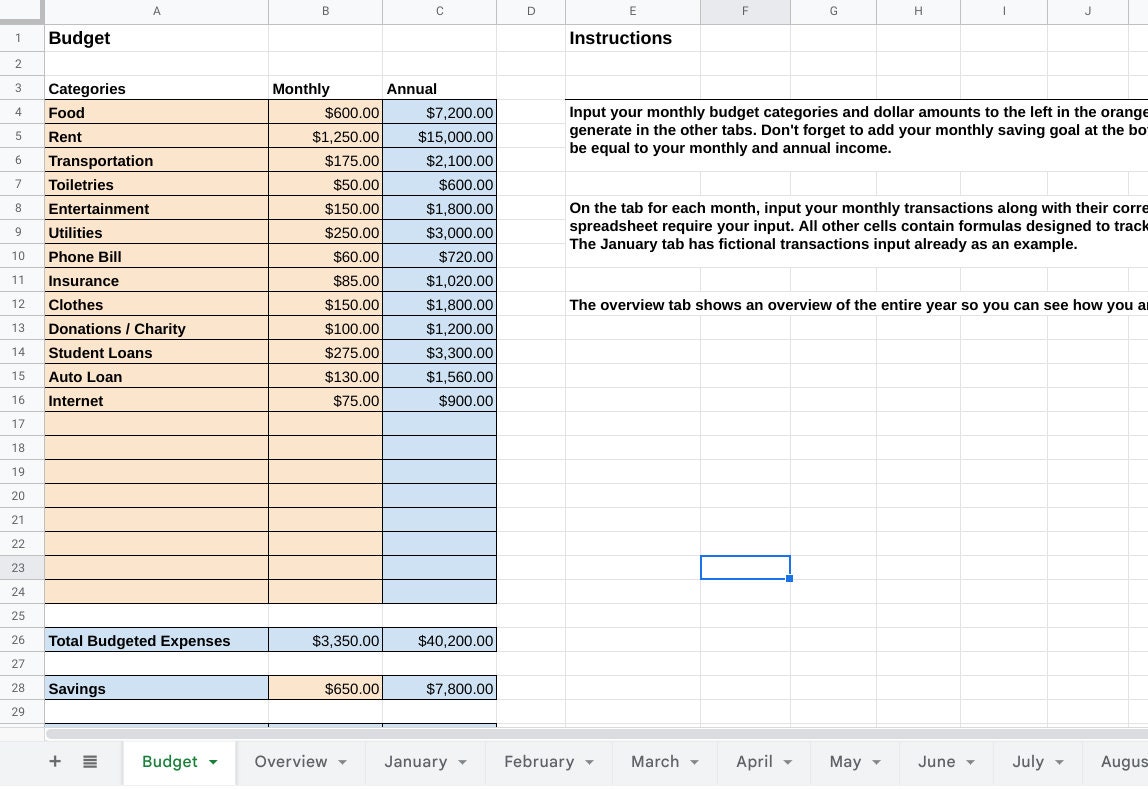The height and width of the screenshot is (789, 1148).
Task: Switch to the February tab
Action: [538, 761]
